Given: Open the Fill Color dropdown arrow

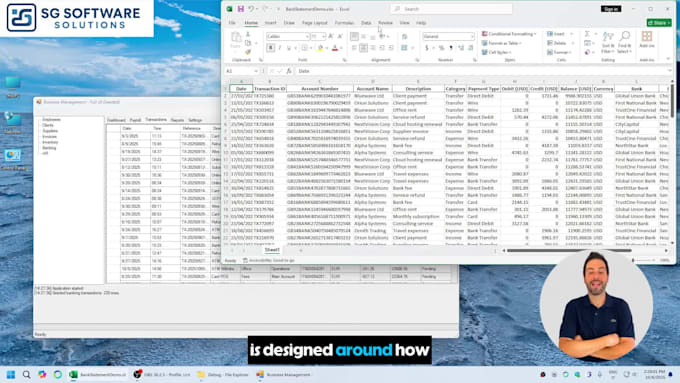Looking at the screenshot, I should pyautogui.click(x=327, y=48).
